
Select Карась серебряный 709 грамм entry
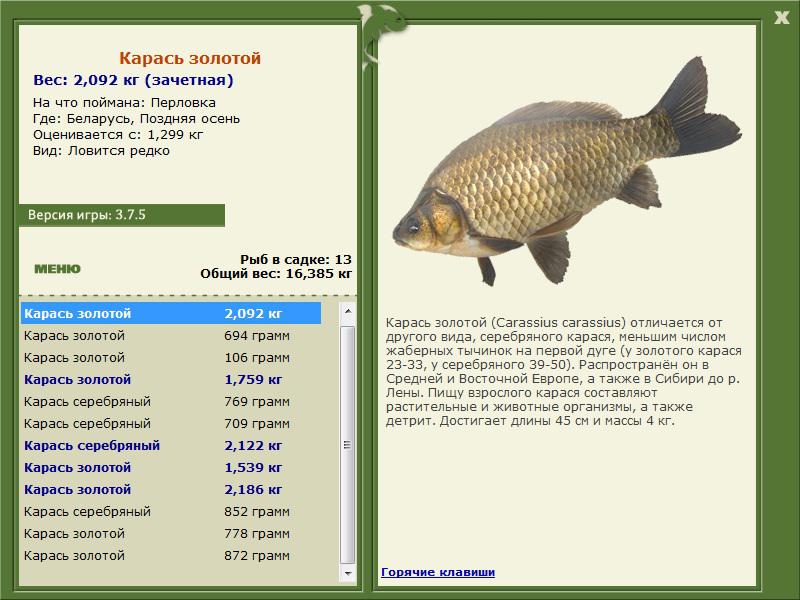[171, 423]
